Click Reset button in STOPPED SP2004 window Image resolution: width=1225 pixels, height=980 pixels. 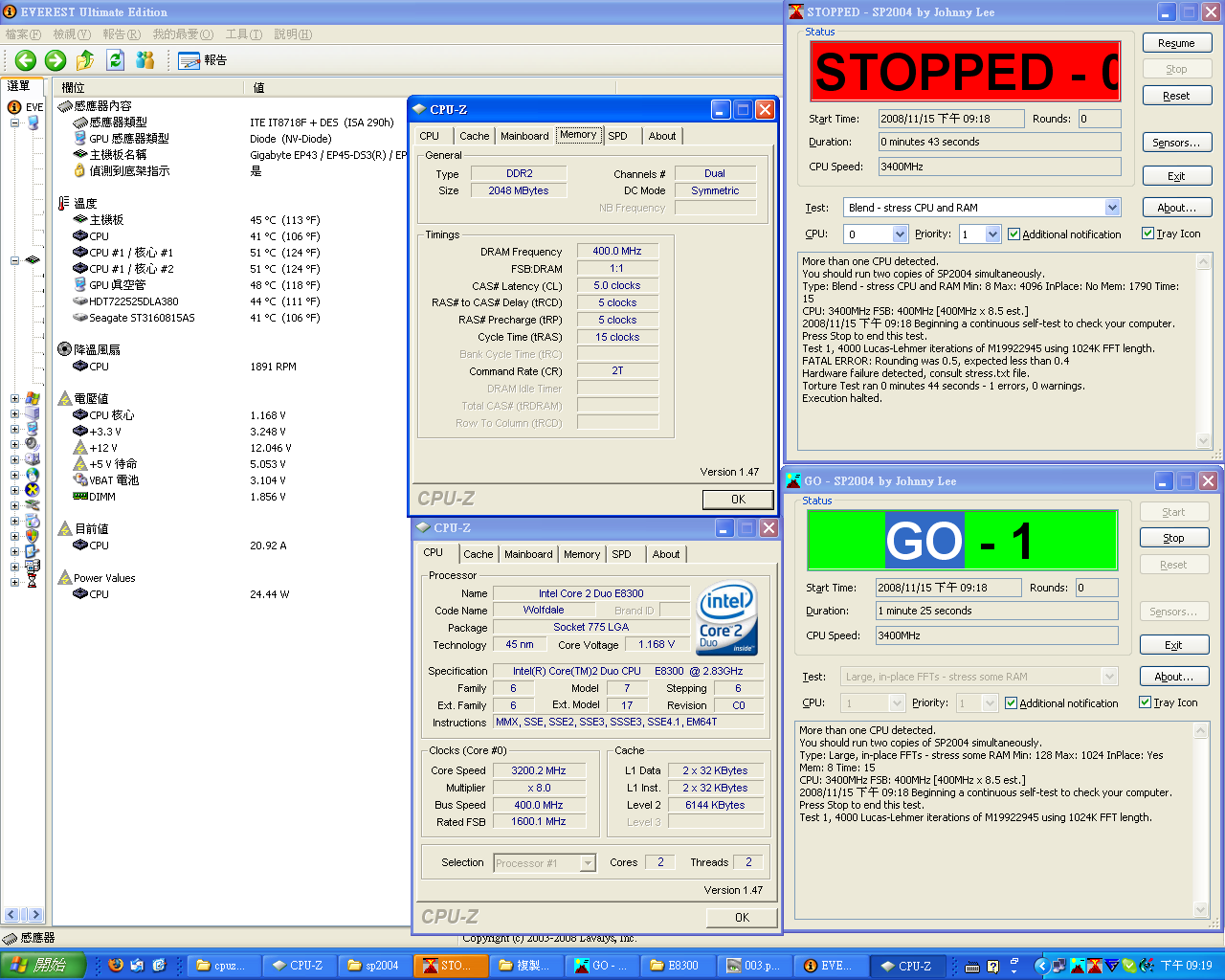pyautogui.click(x=1176, y=96)
